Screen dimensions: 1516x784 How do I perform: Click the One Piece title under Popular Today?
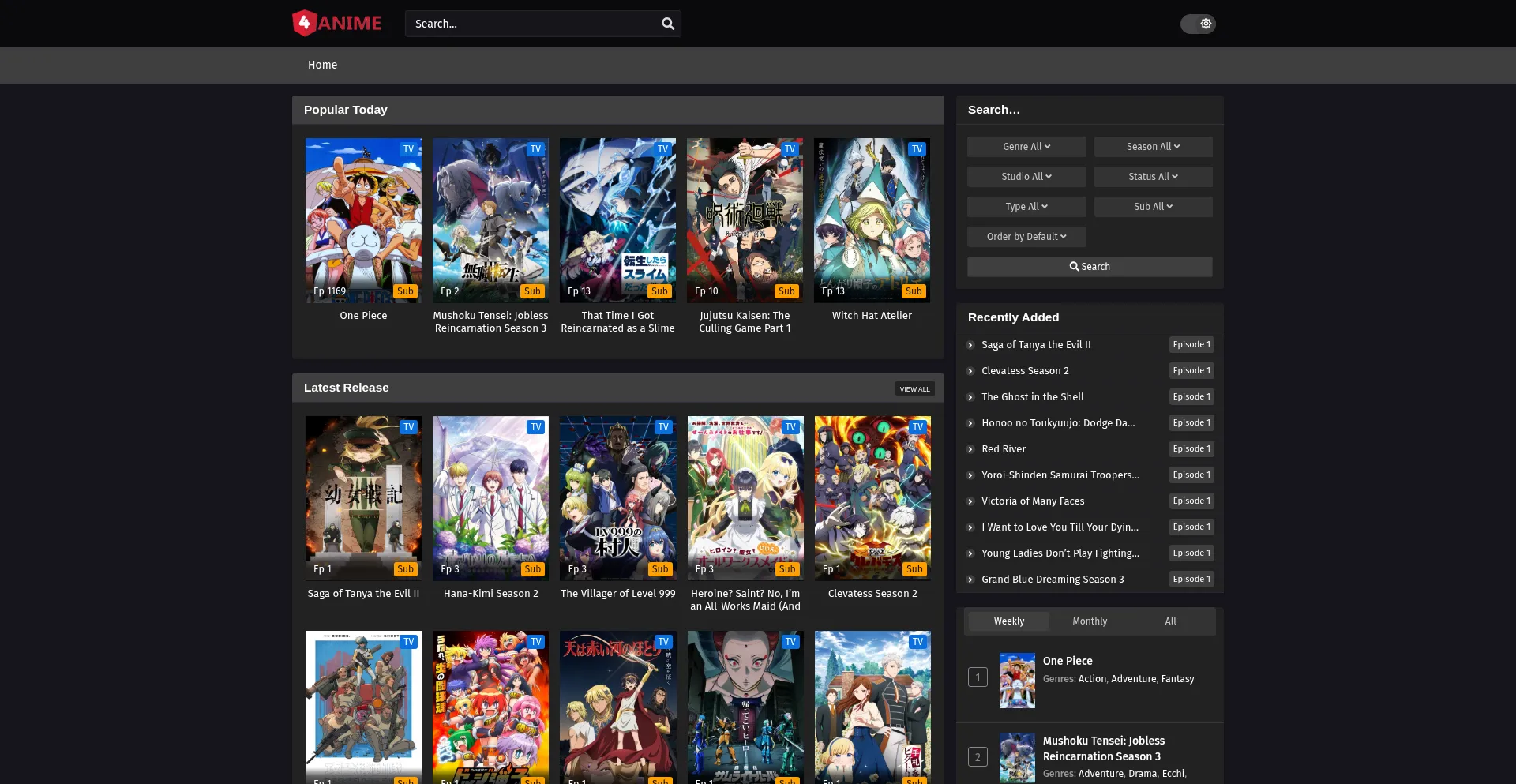363,316
